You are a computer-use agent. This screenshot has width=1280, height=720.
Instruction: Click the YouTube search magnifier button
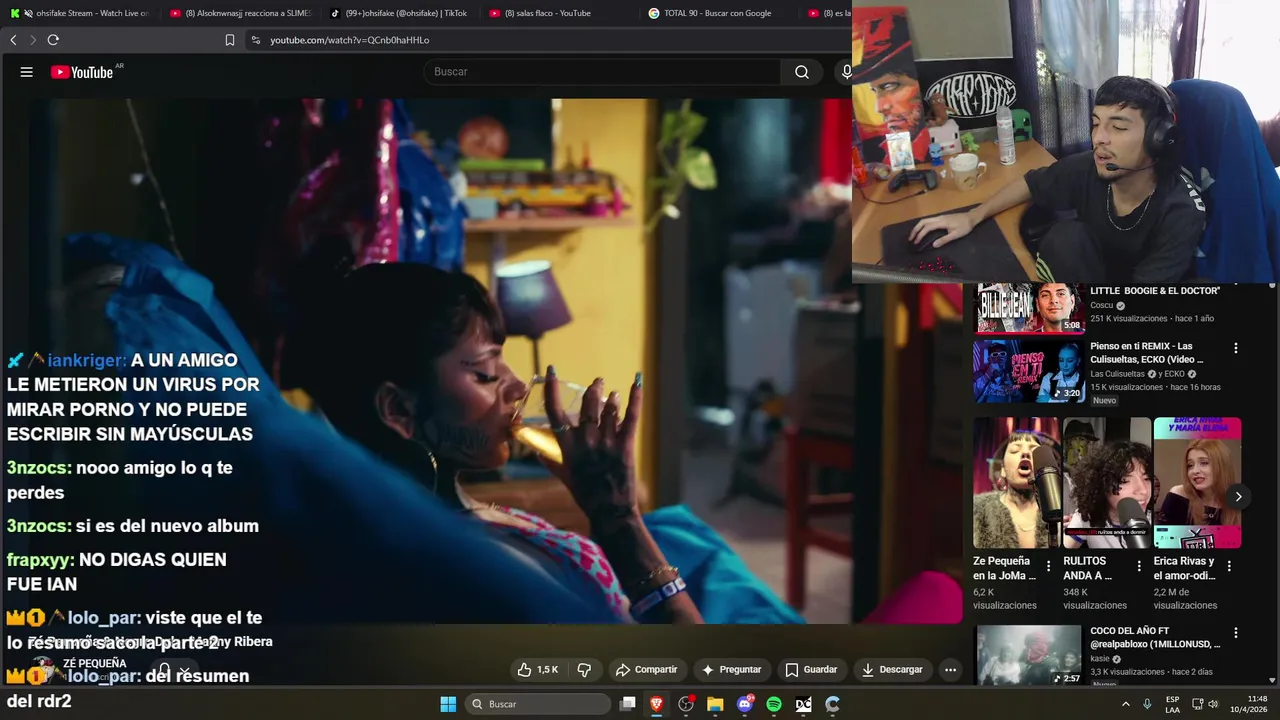click(x=802, y=72)
